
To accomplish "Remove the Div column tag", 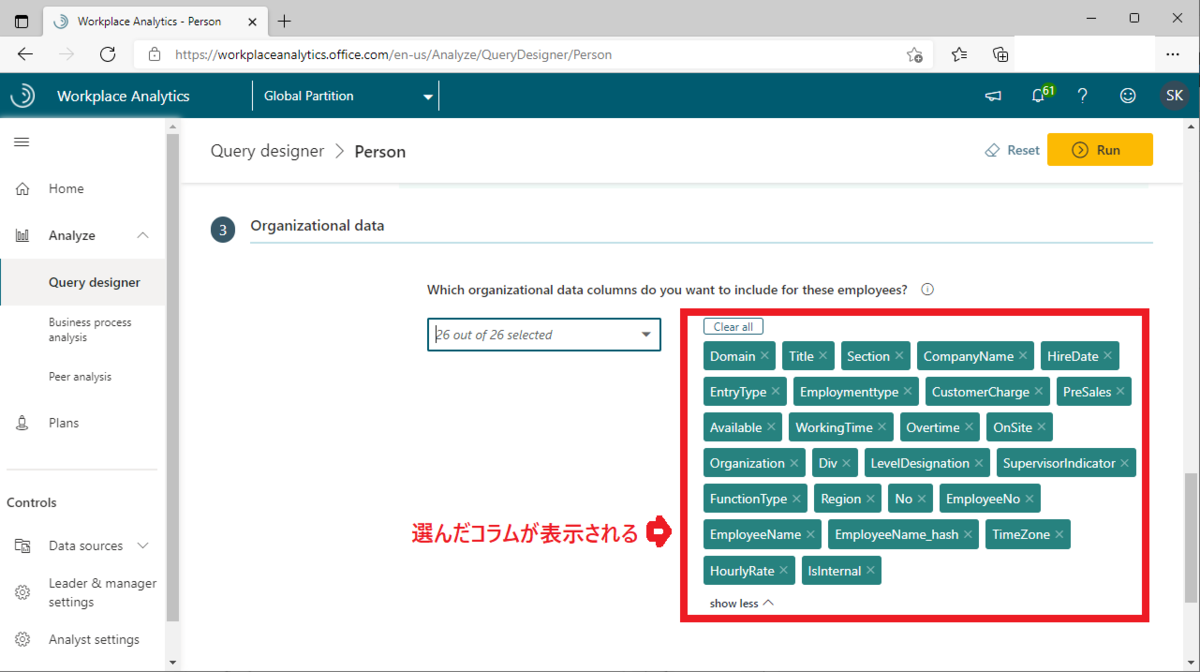I will pyautogui.click(x=847, y=463).
